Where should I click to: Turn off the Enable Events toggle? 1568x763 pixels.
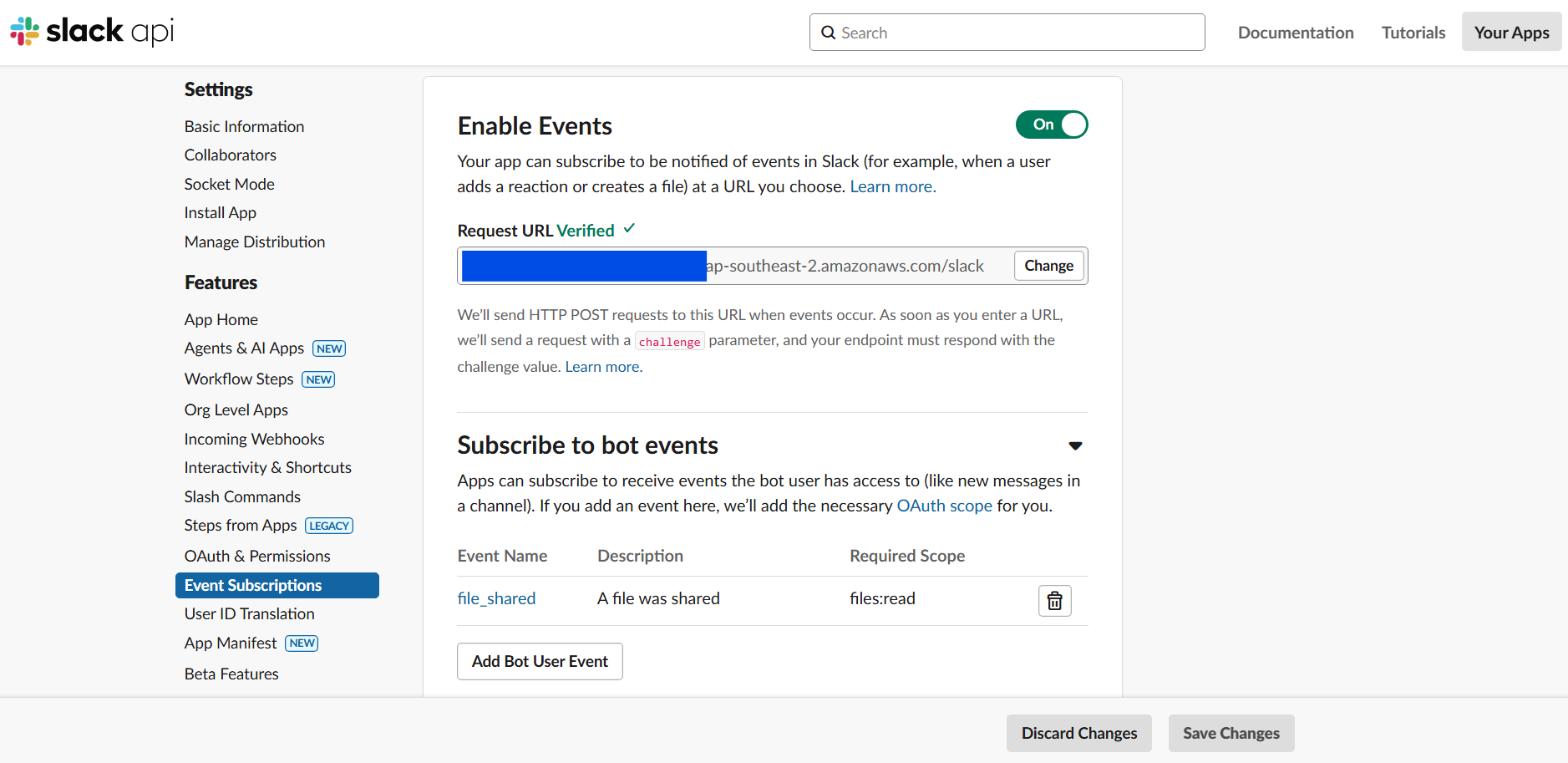tap(1052, 125)
